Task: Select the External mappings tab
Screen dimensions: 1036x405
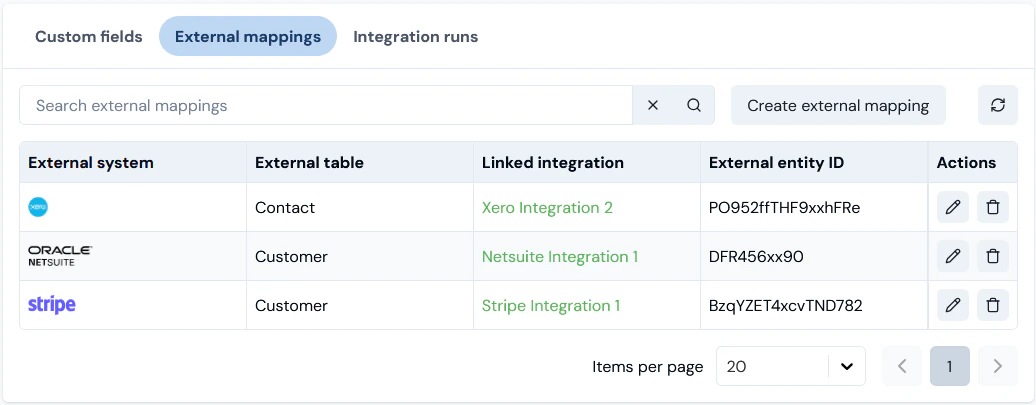Action: (x=248, y=37)
